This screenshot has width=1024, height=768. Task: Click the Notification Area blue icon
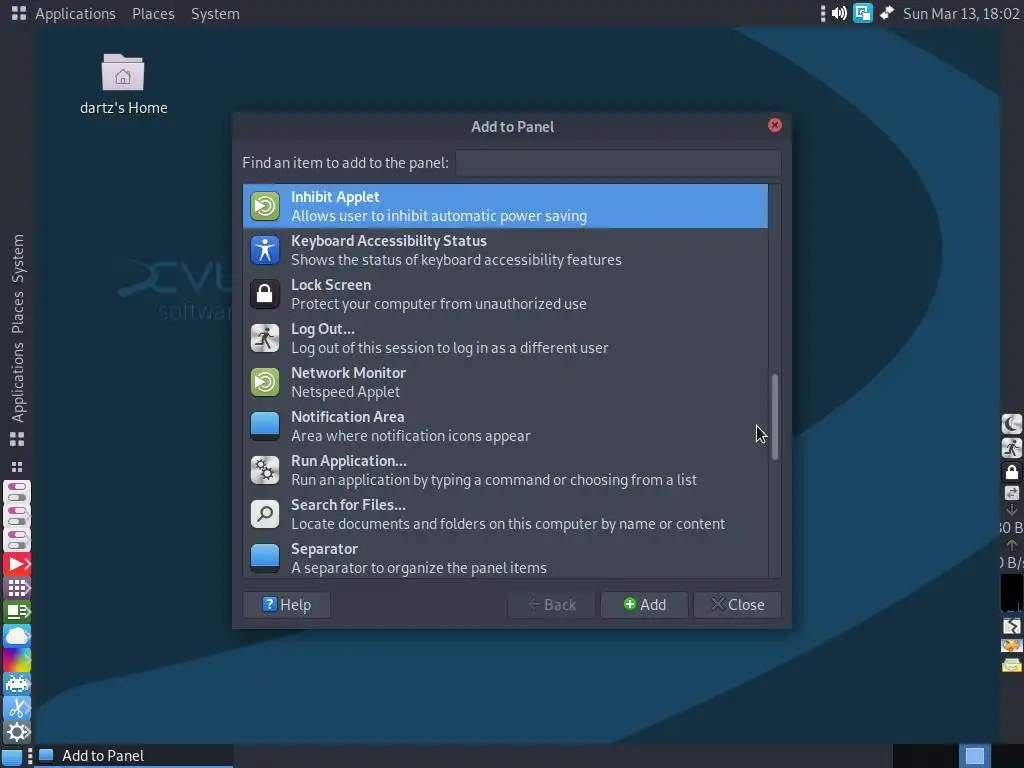coord(264,426)
